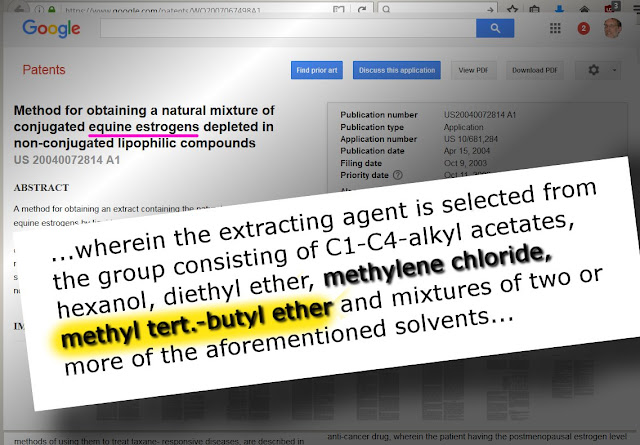Open the account profile picture

[x=613, y=28]
